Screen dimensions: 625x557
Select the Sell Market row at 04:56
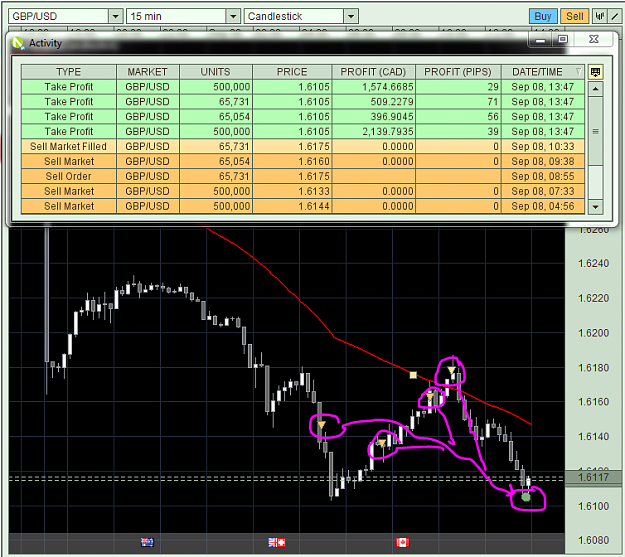303,206
